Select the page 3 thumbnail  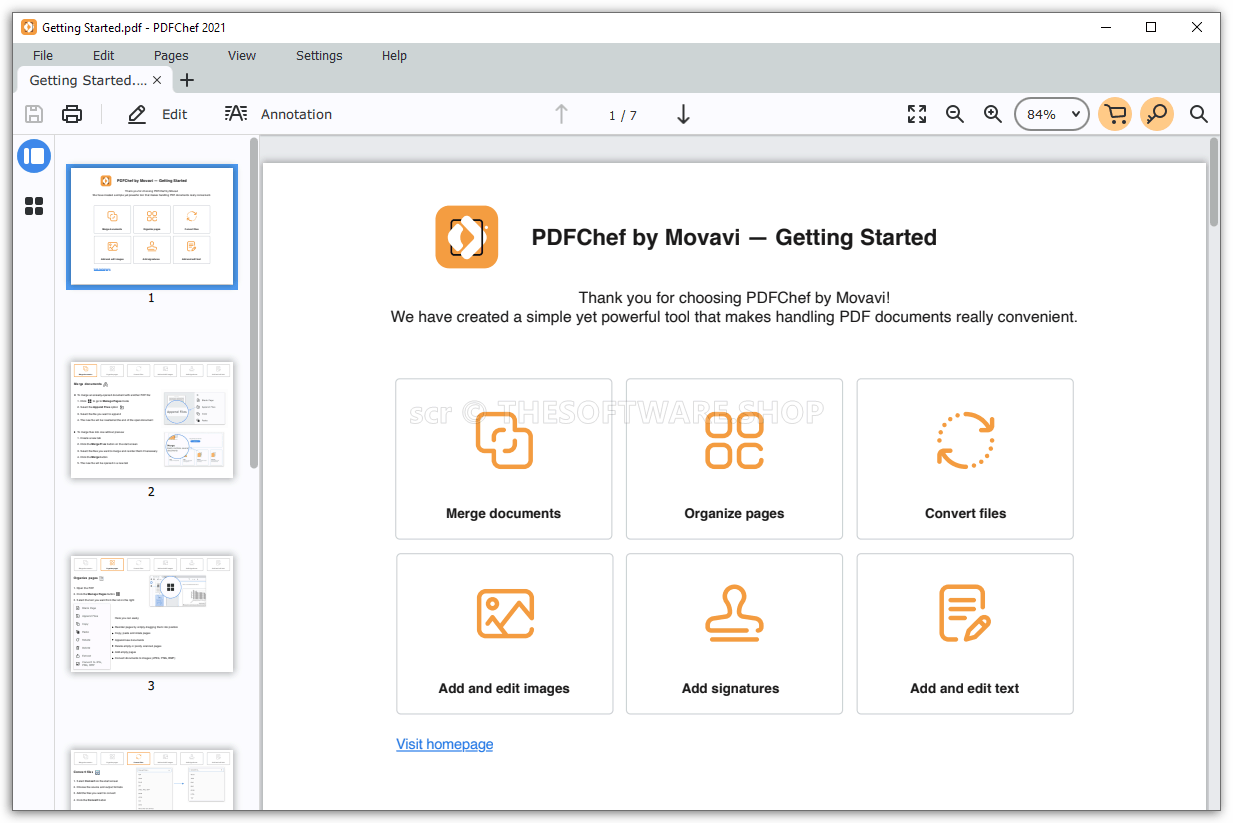tap(152, 614)
